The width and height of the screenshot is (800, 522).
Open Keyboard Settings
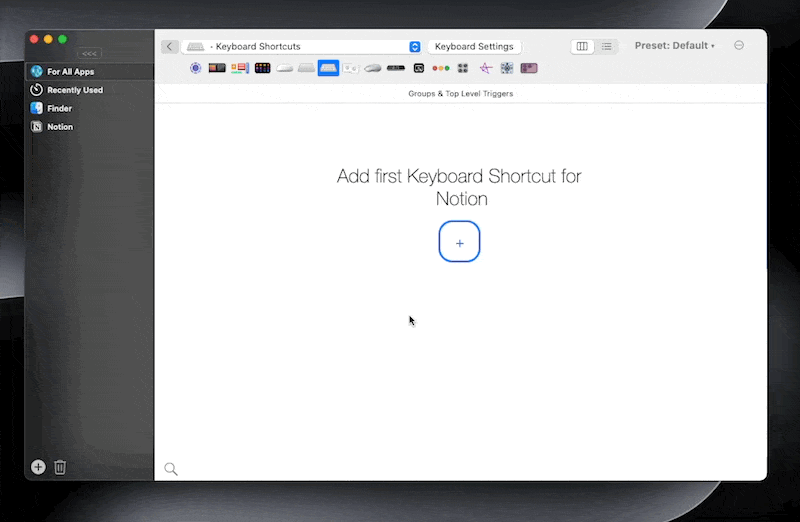474,46
